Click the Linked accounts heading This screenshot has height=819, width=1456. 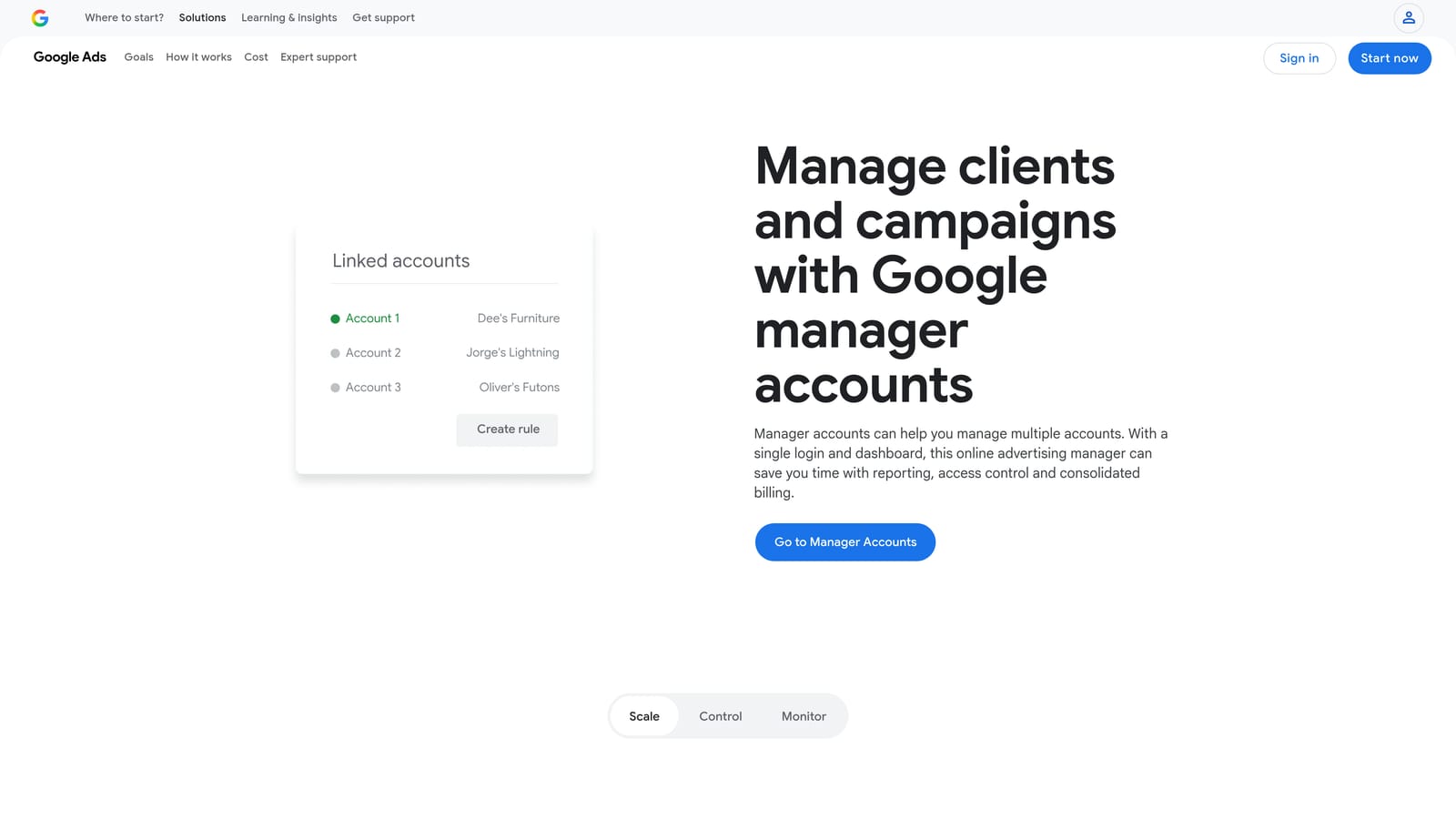(x=401, y=261)
